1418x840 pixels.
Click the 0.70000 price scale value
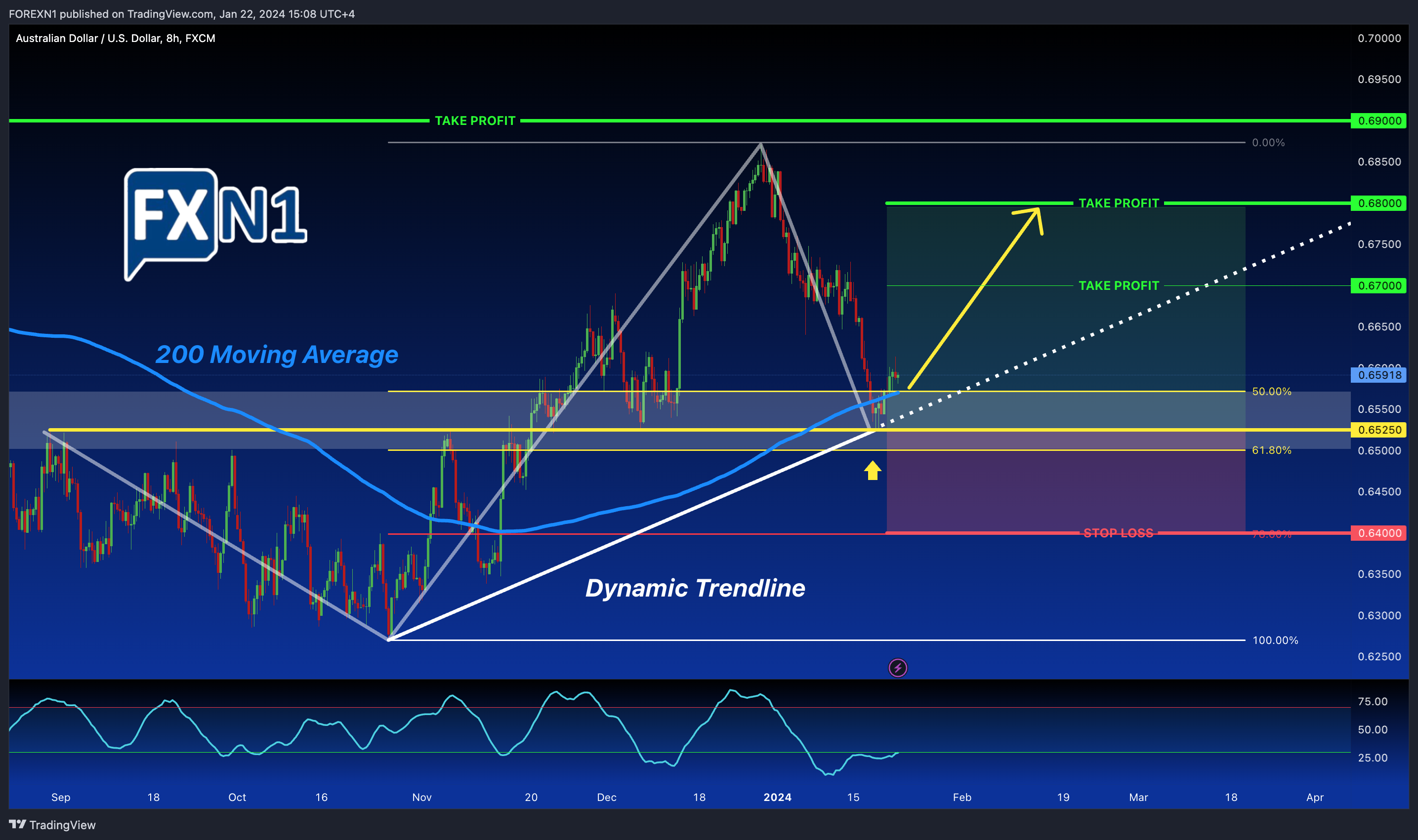(x=1379, y=39)
